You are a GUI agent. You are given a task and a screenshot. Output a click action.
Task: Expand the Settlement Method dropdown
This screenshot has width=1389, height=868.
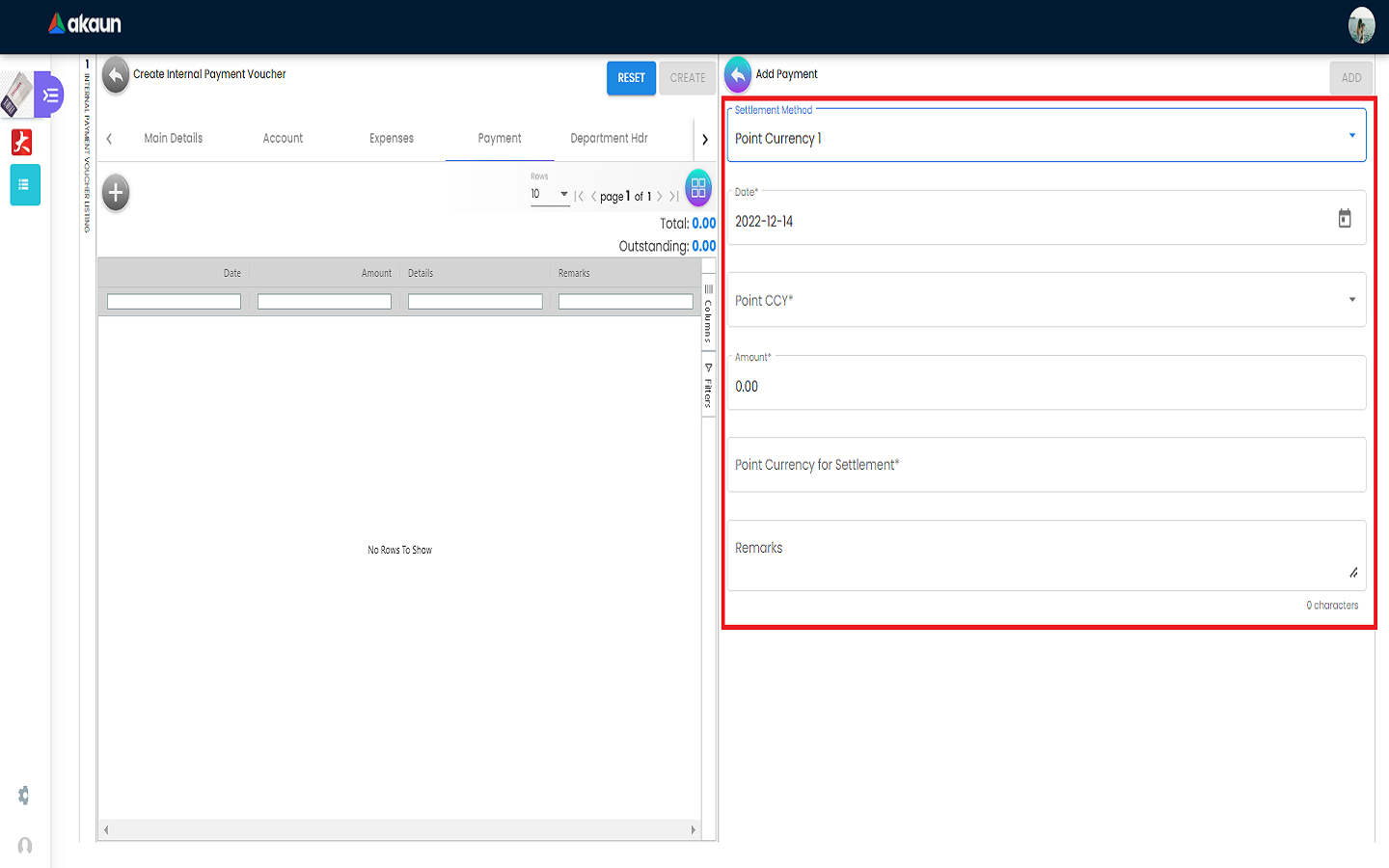1351,136
